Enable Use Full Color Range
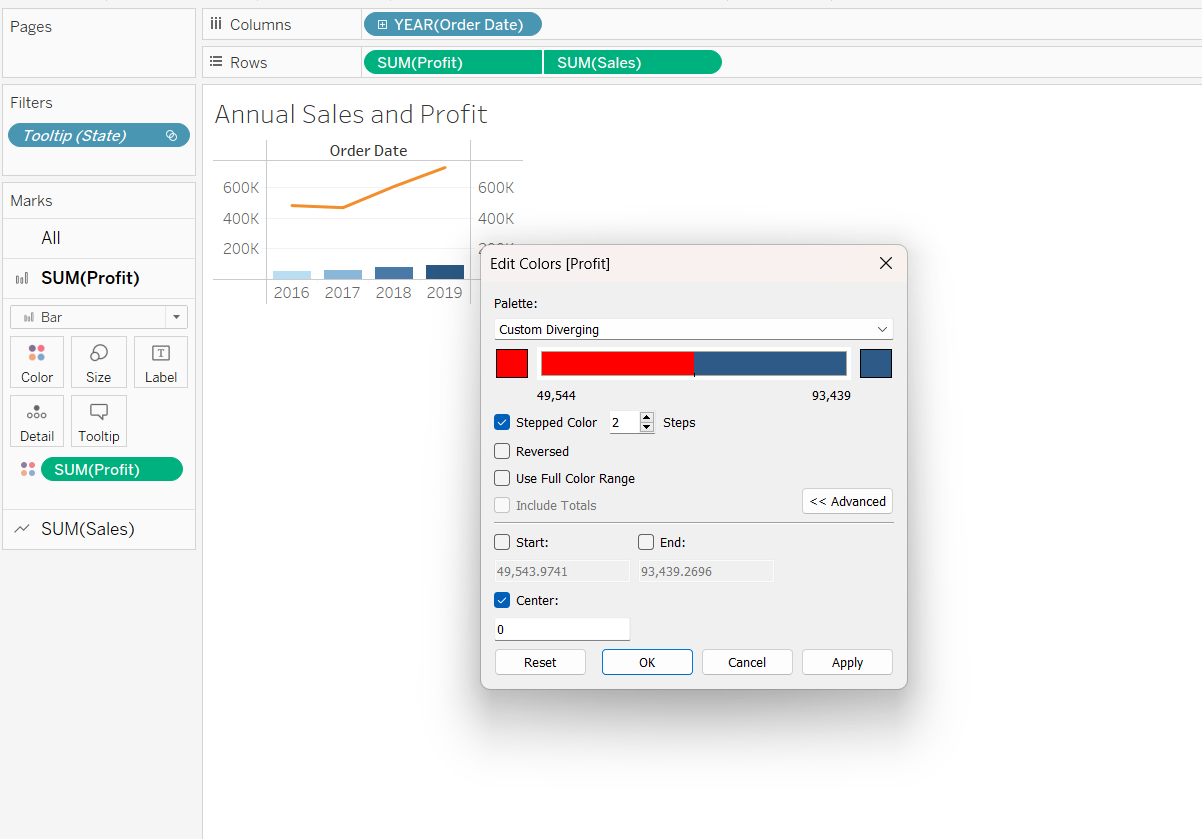This screenshot has height=839, width=1202. click(502, 479)
